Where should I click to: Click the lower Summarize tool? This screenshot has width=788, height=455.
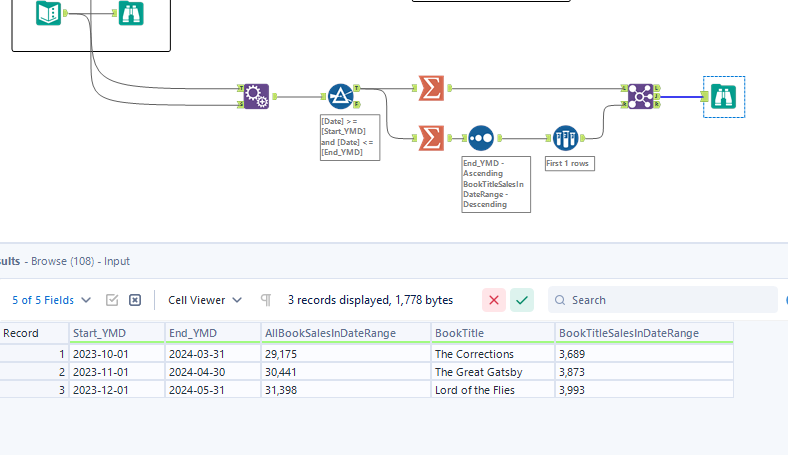(431, 137)
